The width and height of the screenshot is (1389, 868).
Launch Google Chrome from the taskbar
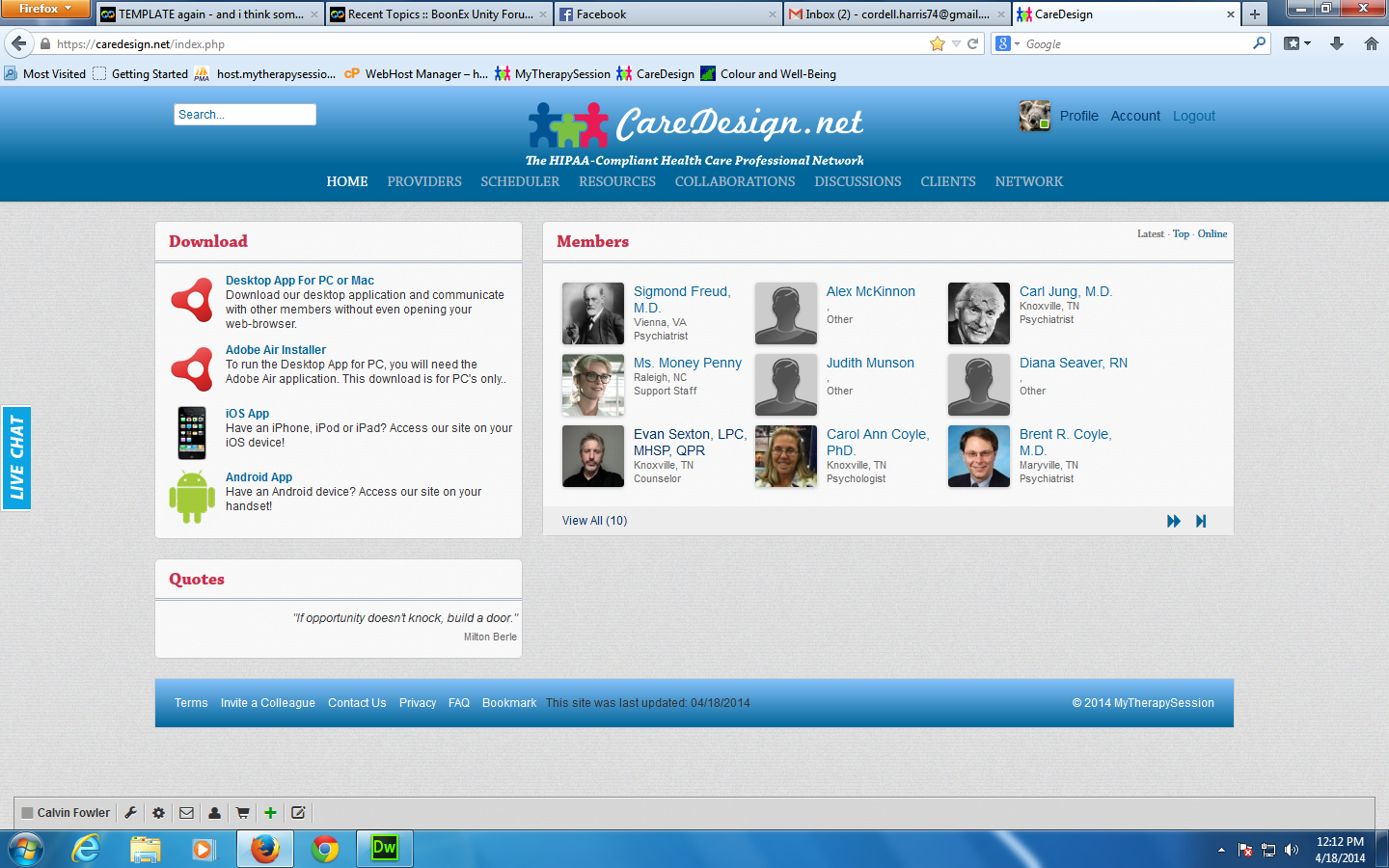click(325, 849)
